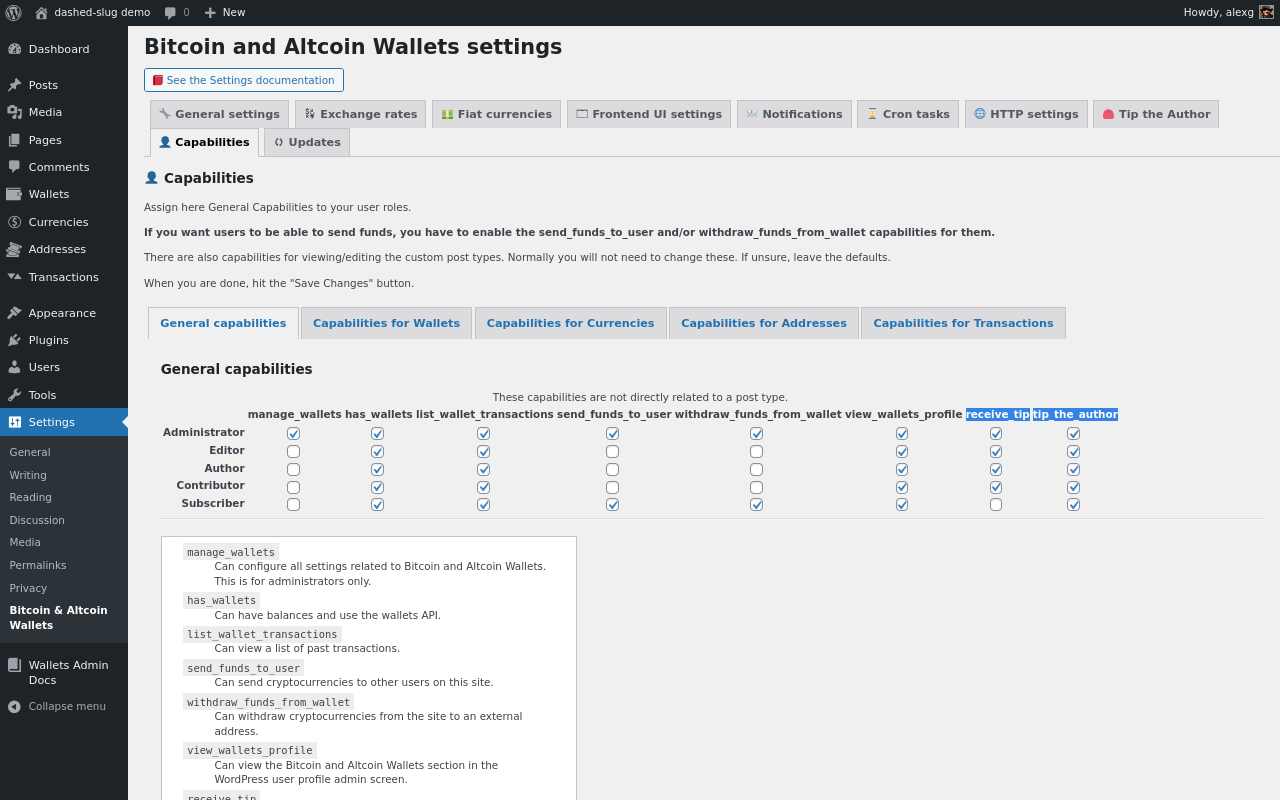Click the Wallets sidebar icon

tap(14, 194)
